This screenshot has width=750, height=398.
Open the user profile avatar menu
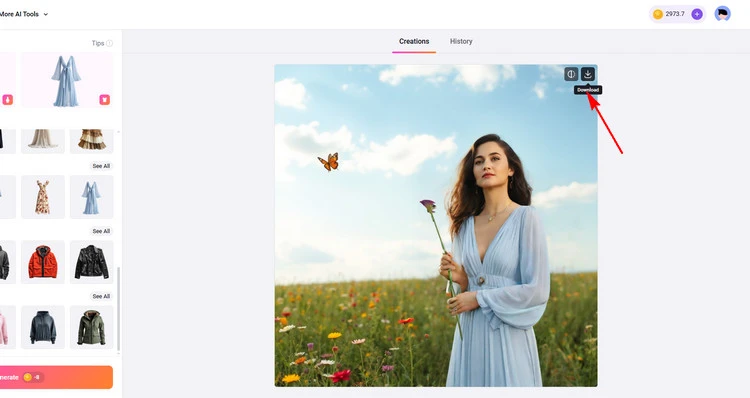tap(722, 14)
